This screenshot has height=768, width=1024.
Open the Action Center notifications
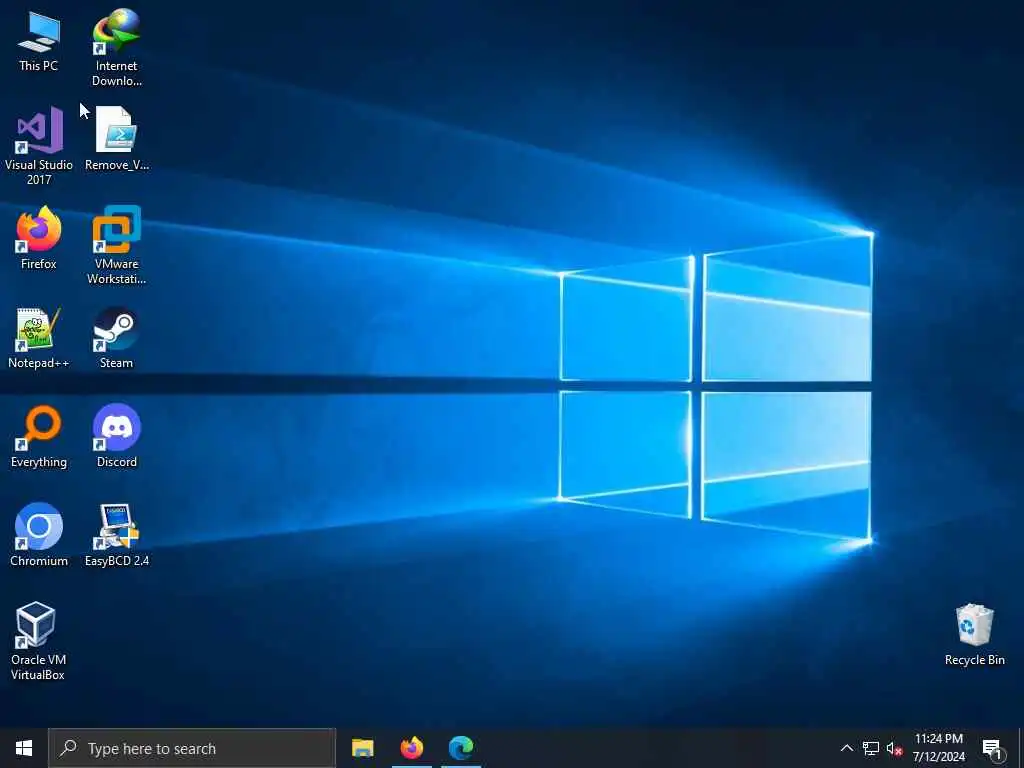(993, 748)
